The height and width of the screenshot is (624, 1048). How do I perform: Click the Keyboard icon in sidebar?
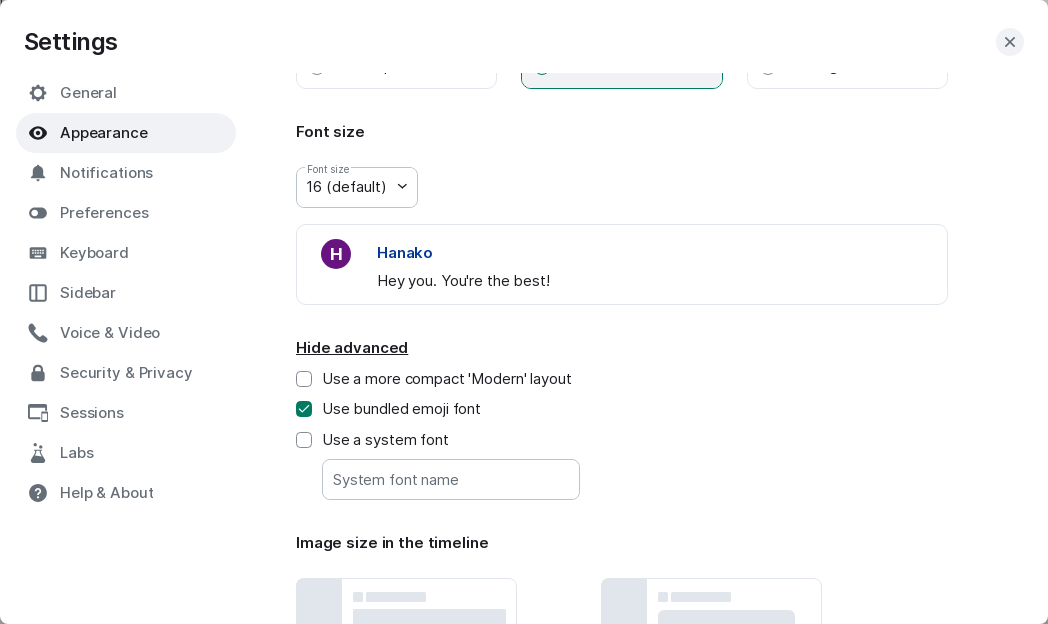click(x=38, y=253)
